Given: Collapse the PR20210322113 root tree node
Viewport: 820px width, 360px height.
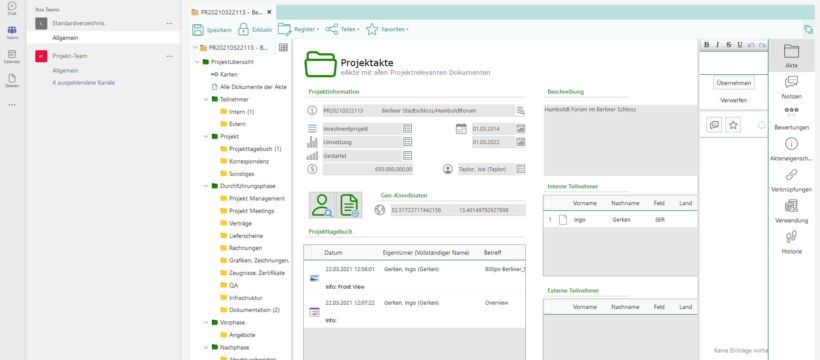Looking at the screenshot, I should click(196, 48).
